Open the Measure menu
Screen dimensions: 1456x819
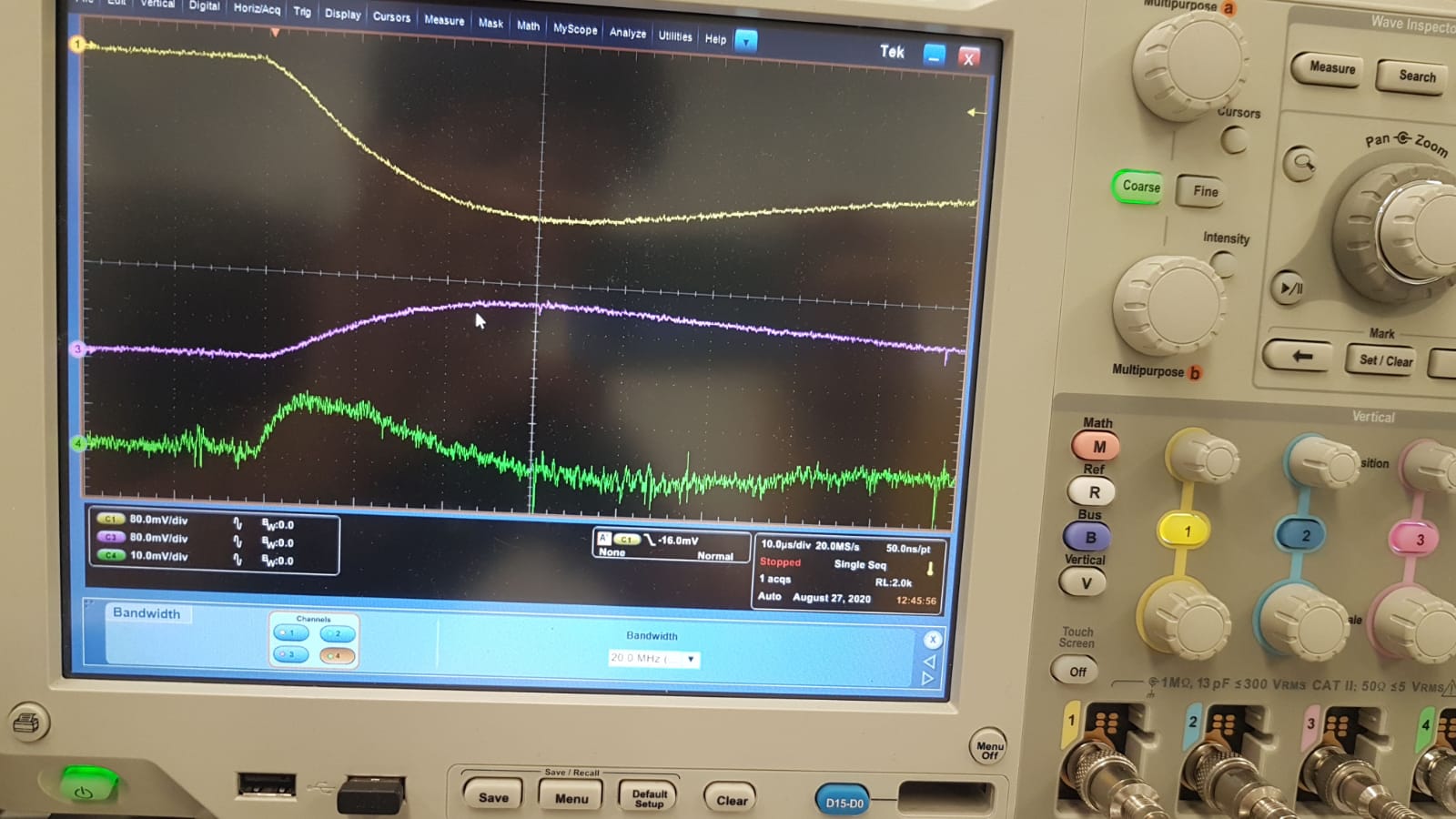[x=444, y=20]
